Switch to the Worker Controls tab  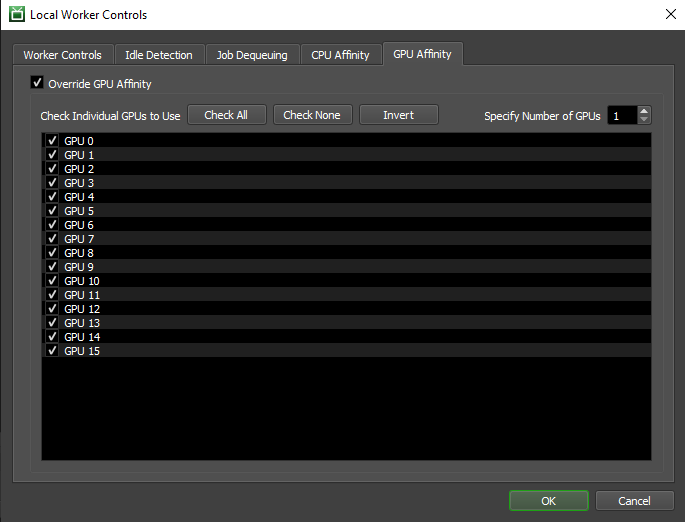pos(63,55)
